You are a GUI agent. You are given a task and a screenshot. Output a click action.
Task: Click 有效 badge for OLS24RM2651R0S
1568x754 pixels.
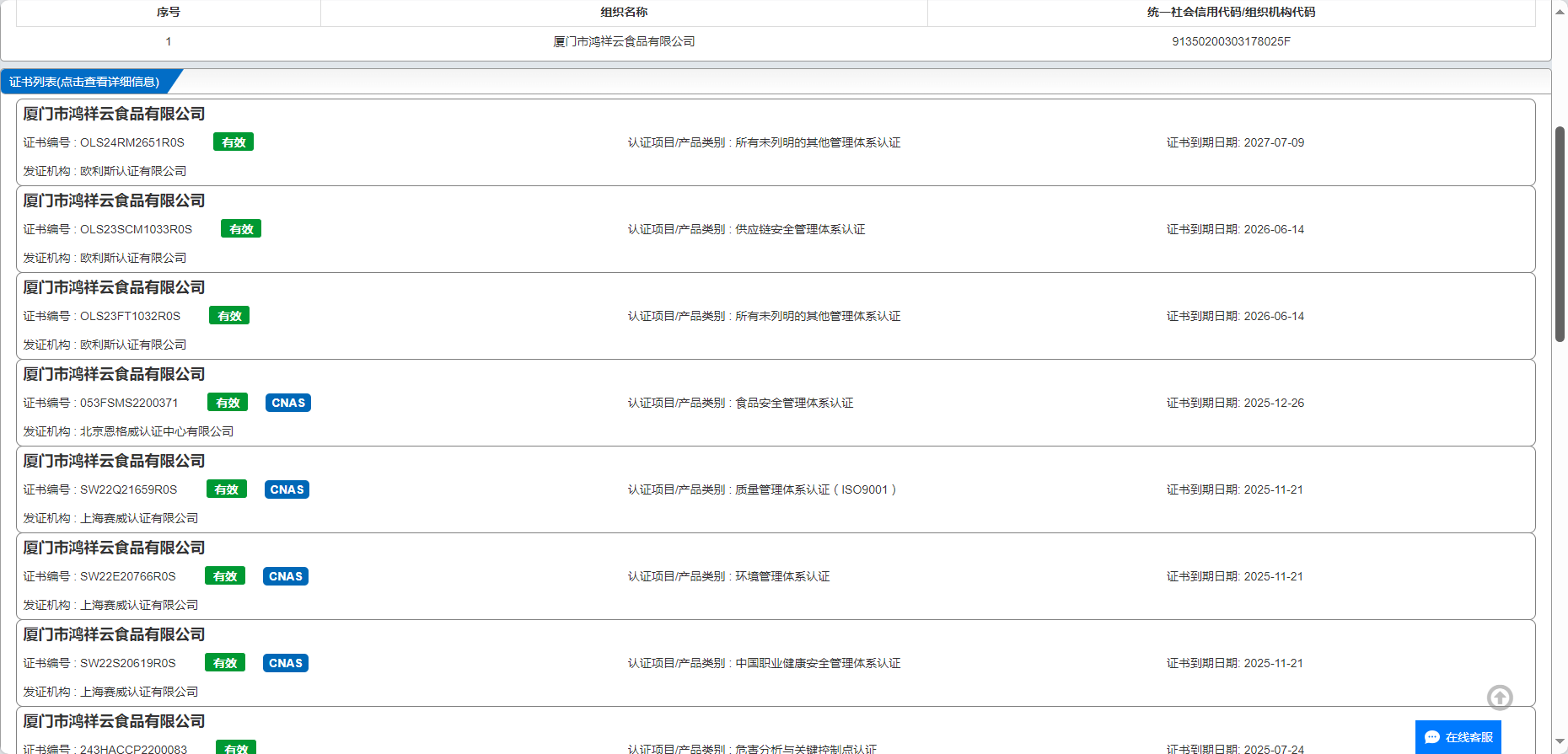pos(234,142)
